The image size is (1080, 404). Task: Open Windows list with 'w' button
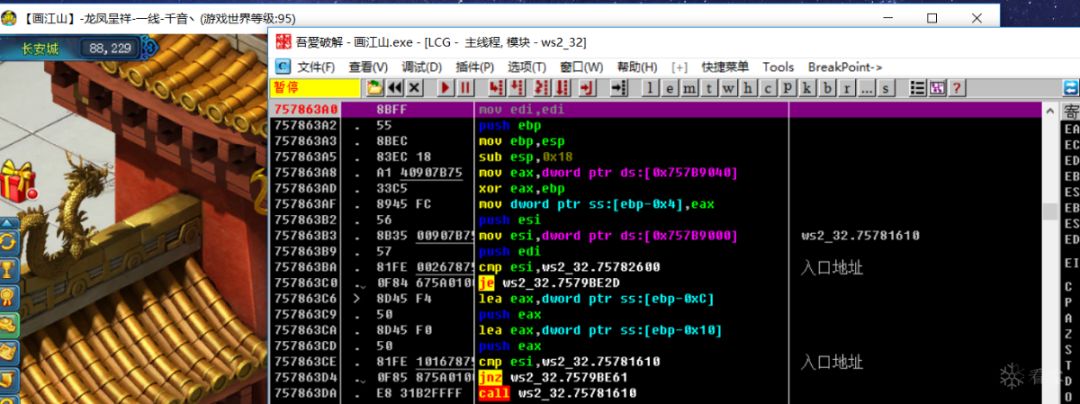point(729,88)
